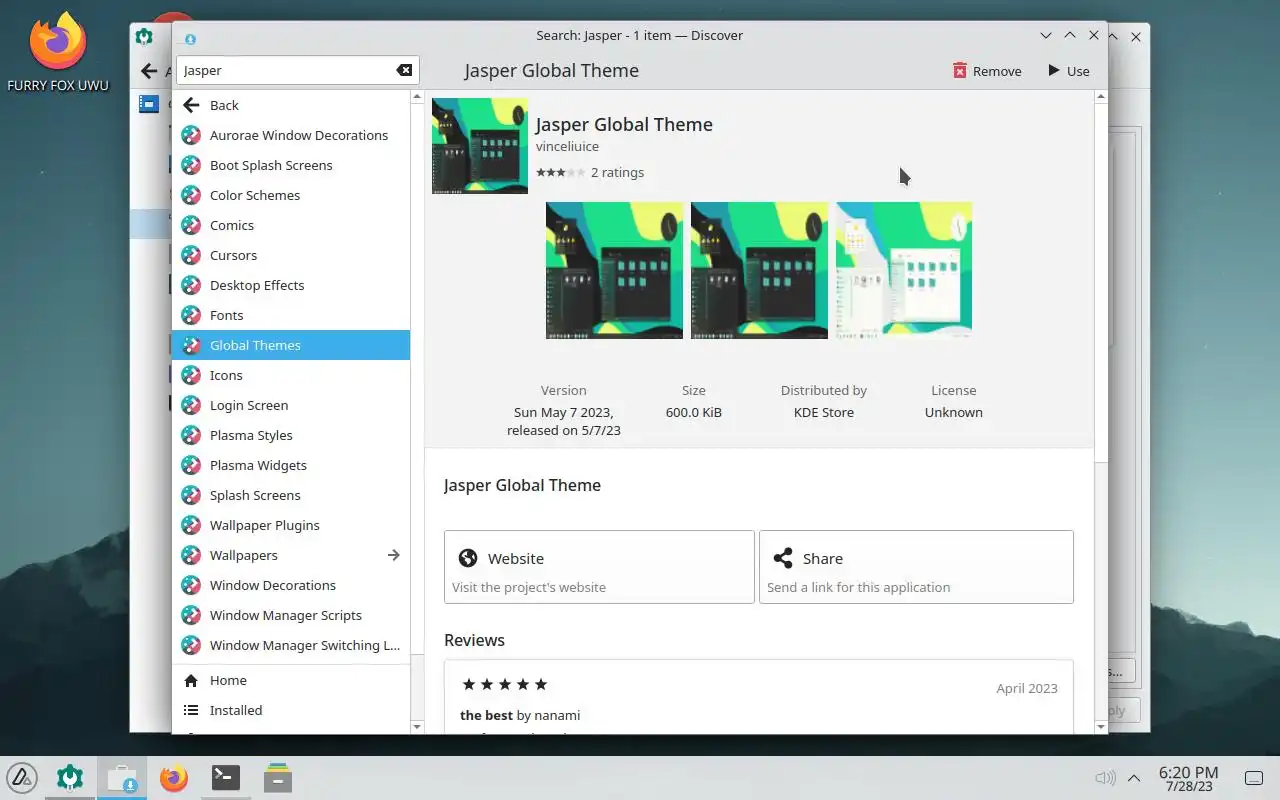Clear the Jasper search text icon
This screenshot has height=800, width=1280.
404,70
